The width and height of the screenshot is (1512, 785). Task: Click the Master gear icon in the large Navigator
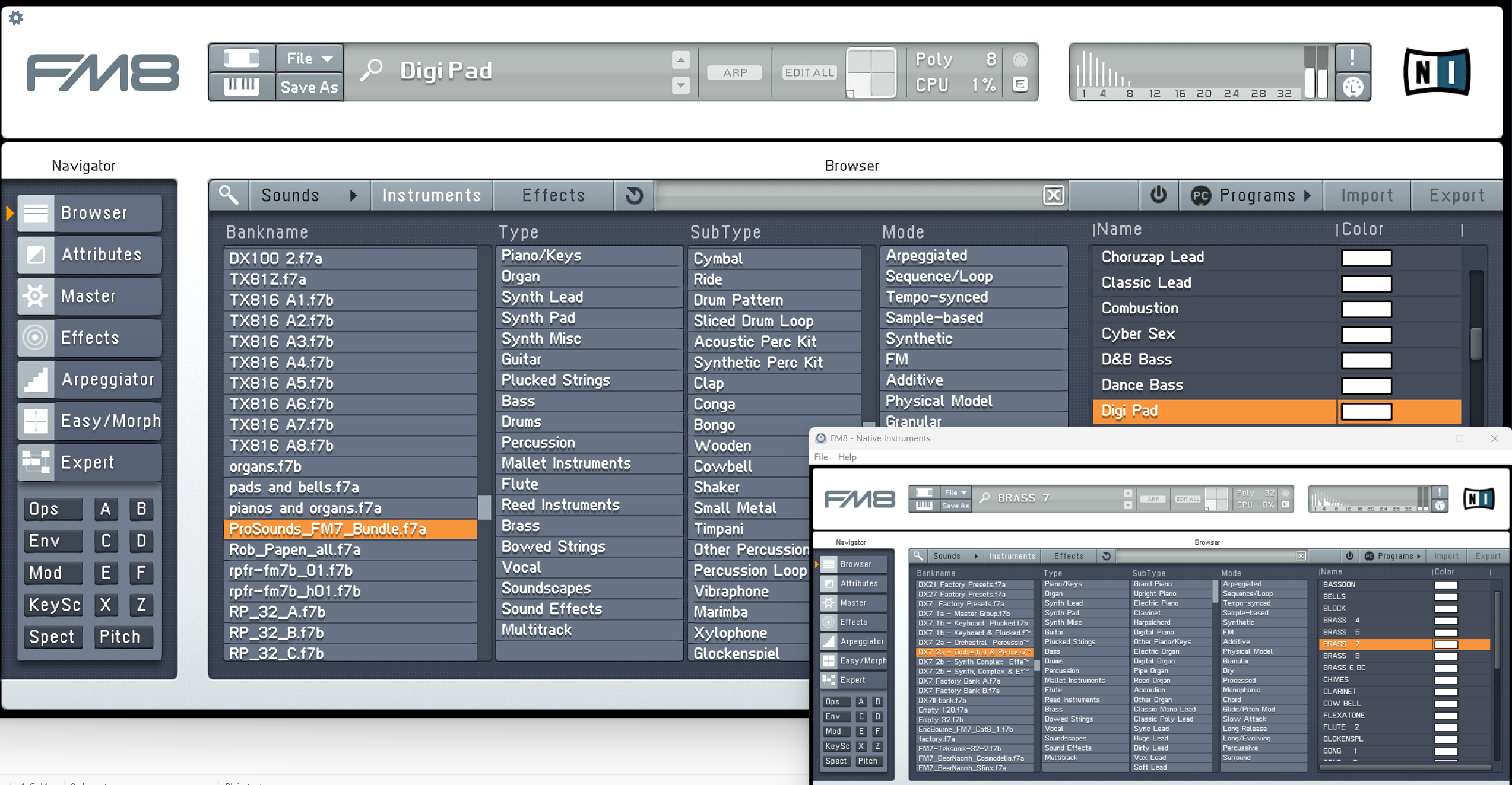36,296
